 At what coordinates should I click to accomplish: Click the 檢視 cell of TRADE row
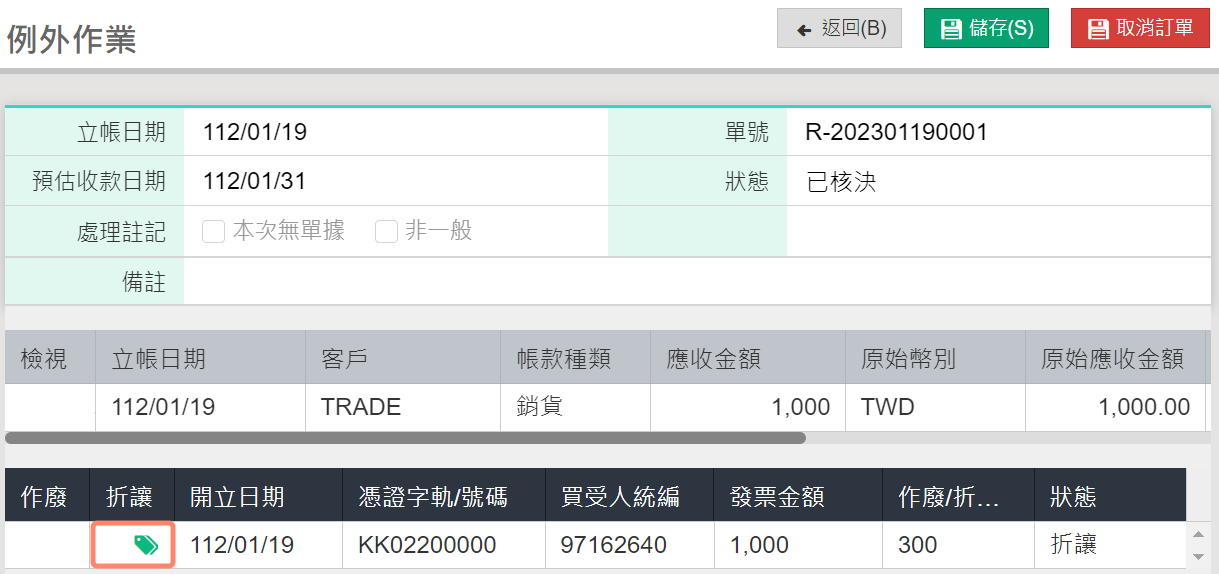[x=50, y=407]
